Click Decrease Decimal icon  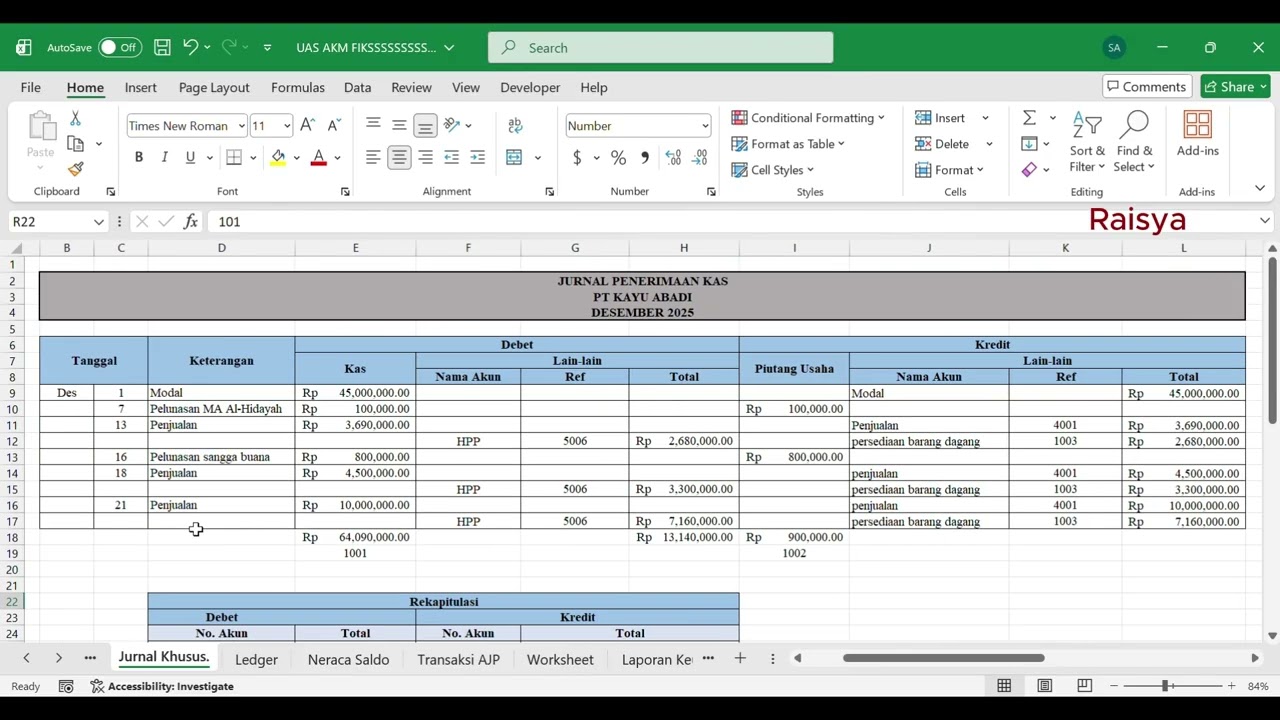(699, 157)
